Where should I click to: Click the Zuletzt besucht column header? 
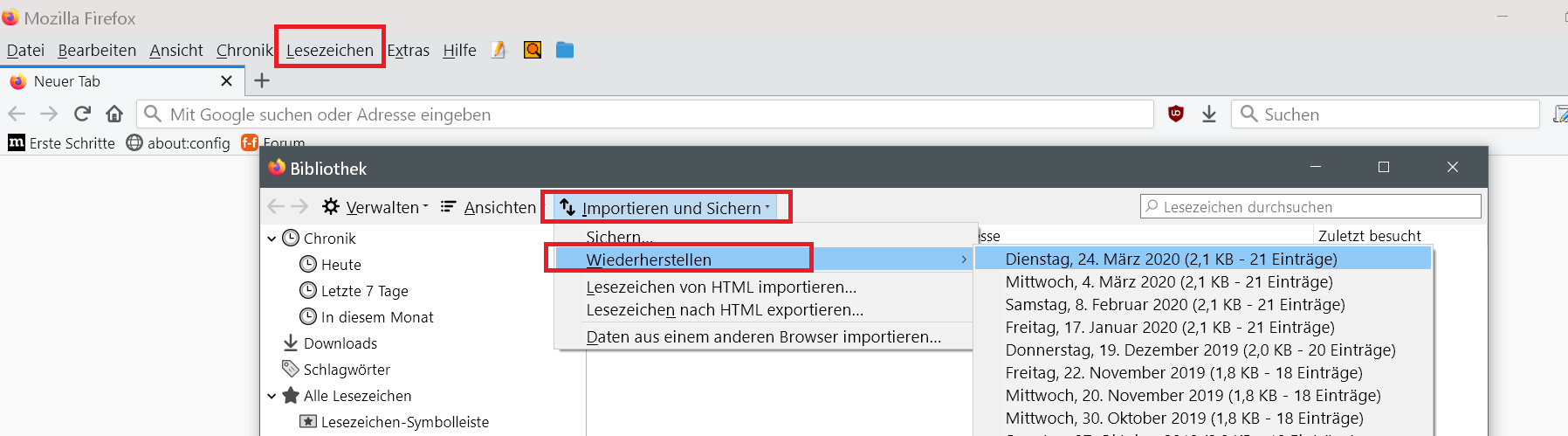tap(1369, 236)
